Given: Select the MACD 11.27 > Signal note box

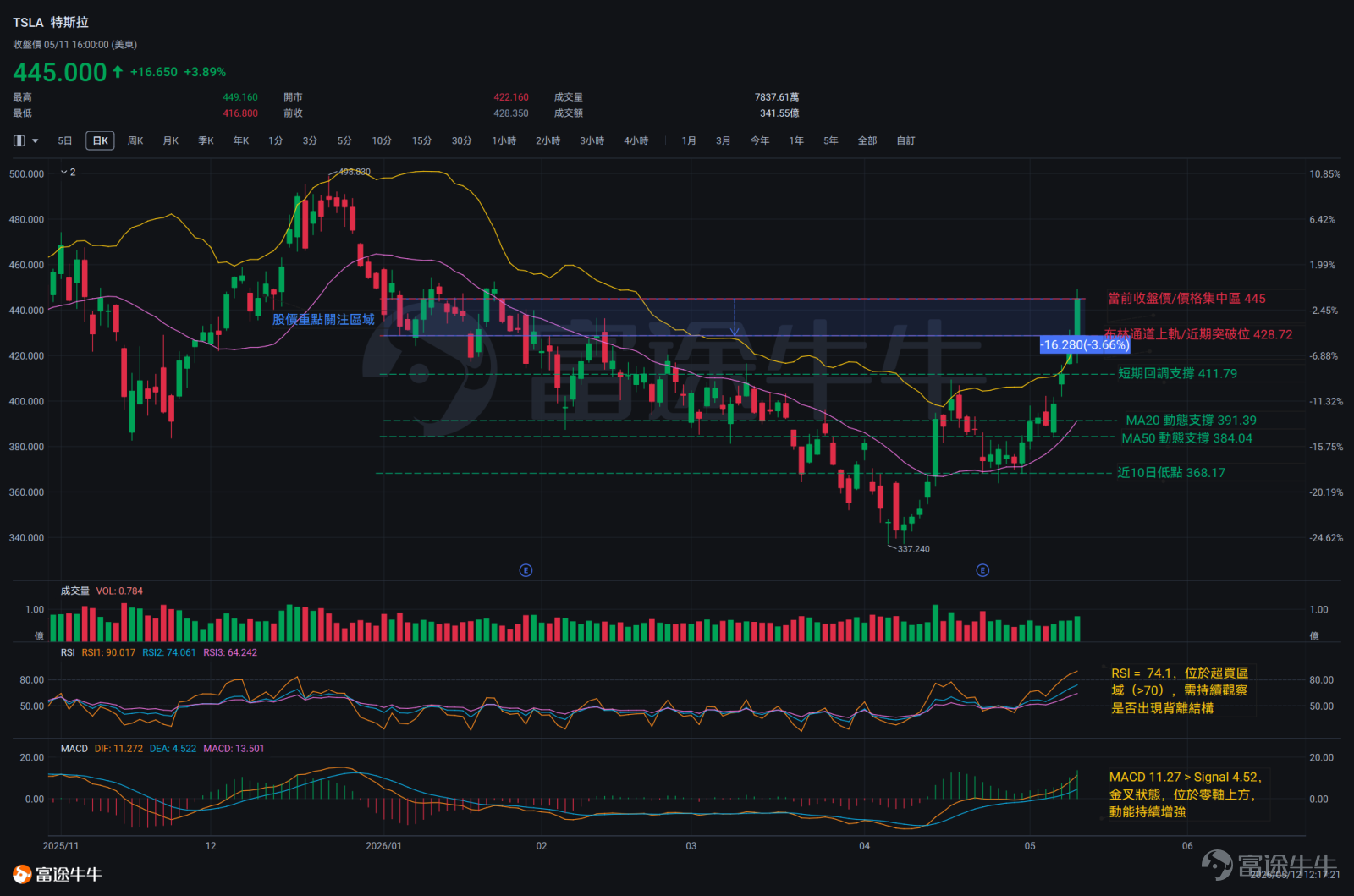Looking at the screenshot, I should pos(1186,794).
